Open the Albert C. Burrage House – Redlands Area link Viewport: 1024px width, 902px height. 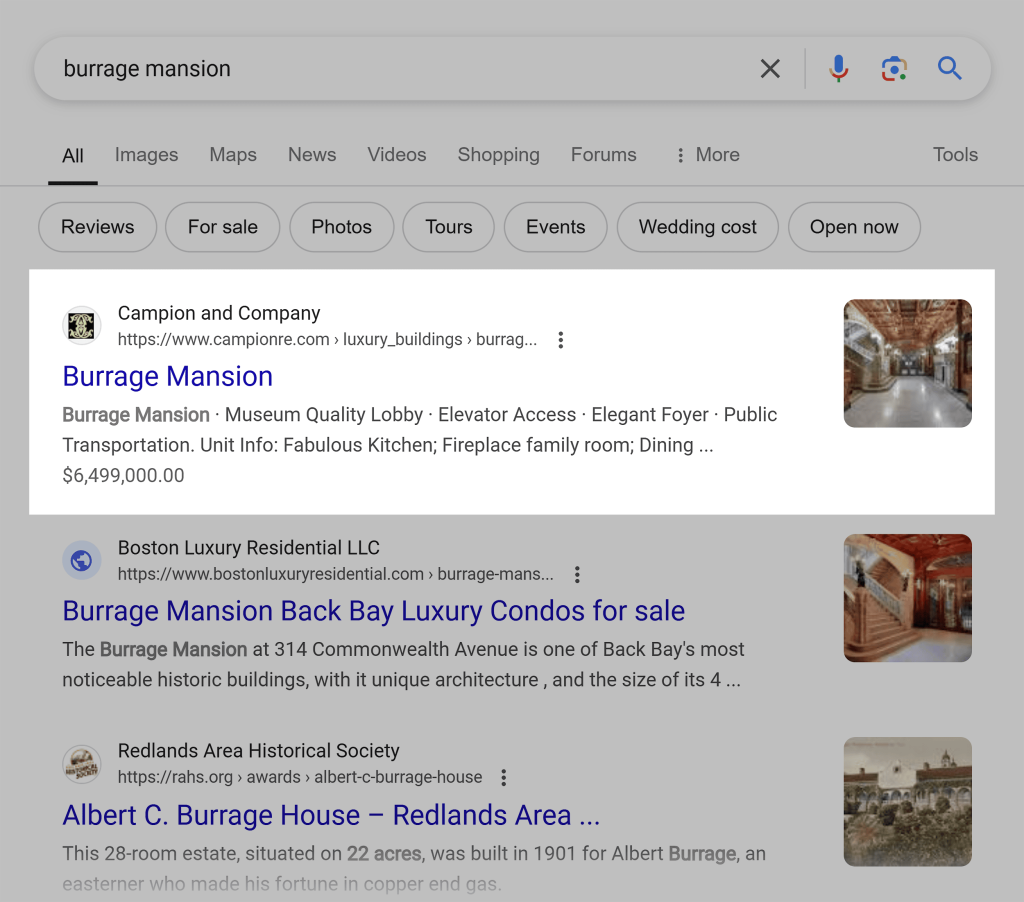[x=331, y=815]
